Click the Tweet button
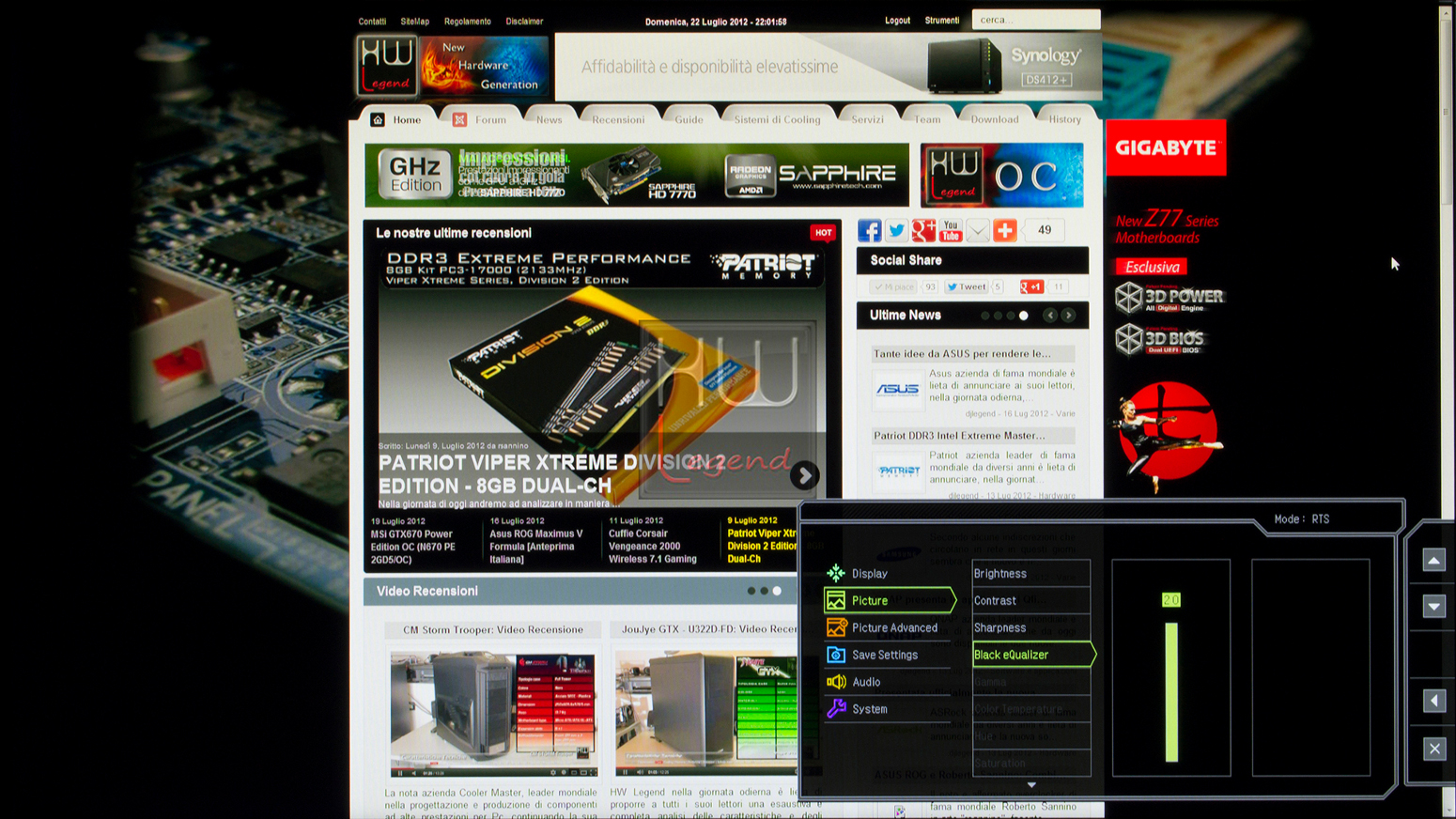 pyautogui.click(x=967, y=286)
